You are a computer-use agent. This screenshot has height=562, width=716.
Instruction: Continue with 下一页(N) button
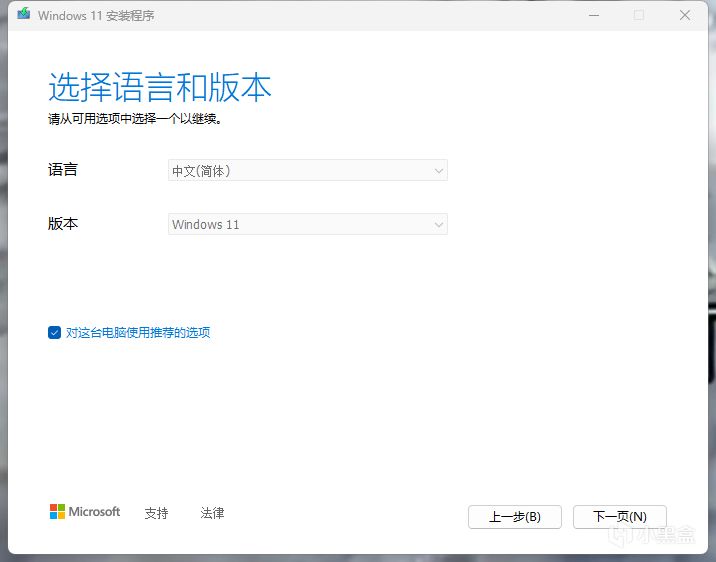coord(620,517)
